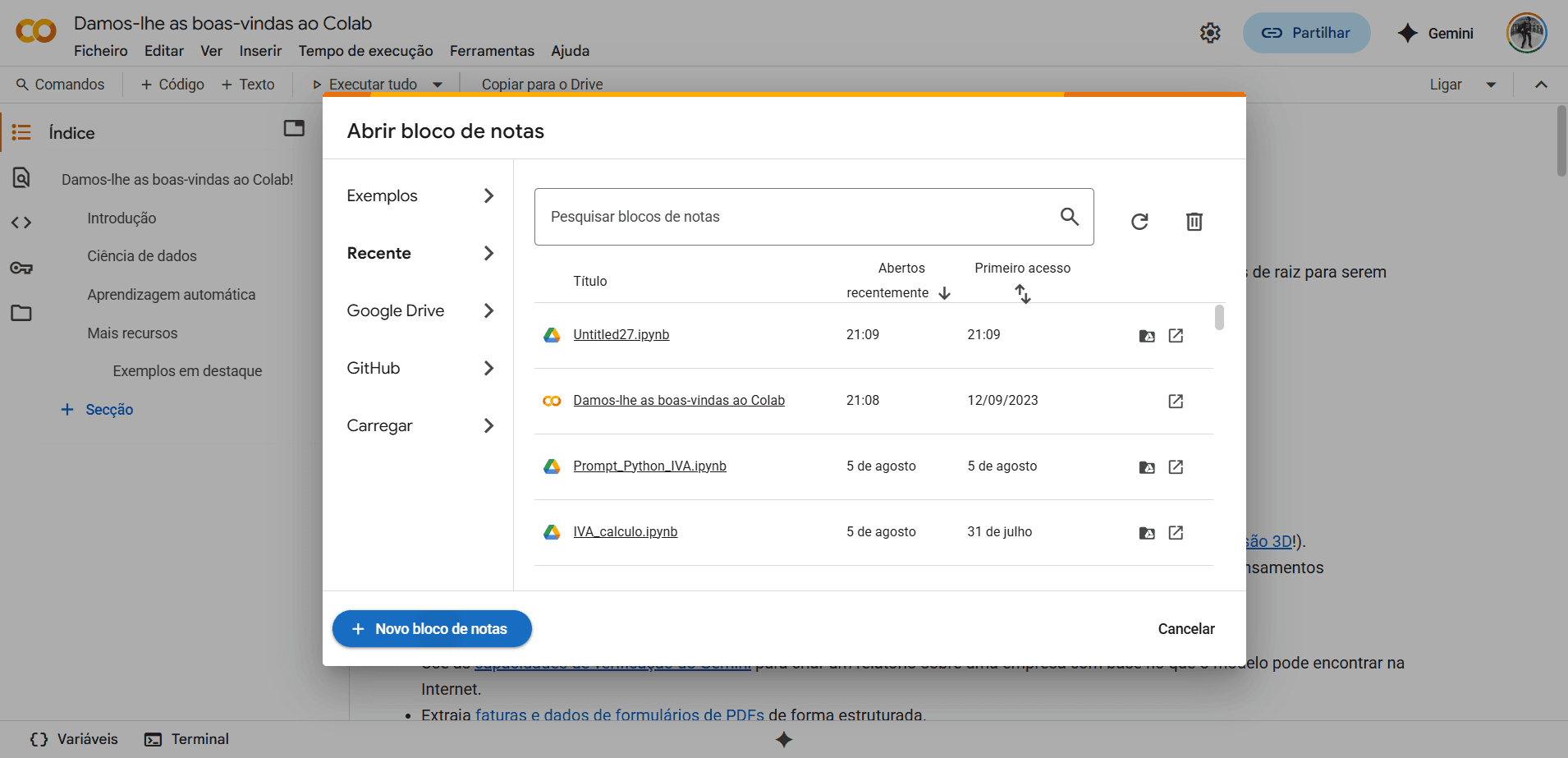Screen dimensions: 1568x758
Task: Open the settings gear icon
Action: point(1210,33)
